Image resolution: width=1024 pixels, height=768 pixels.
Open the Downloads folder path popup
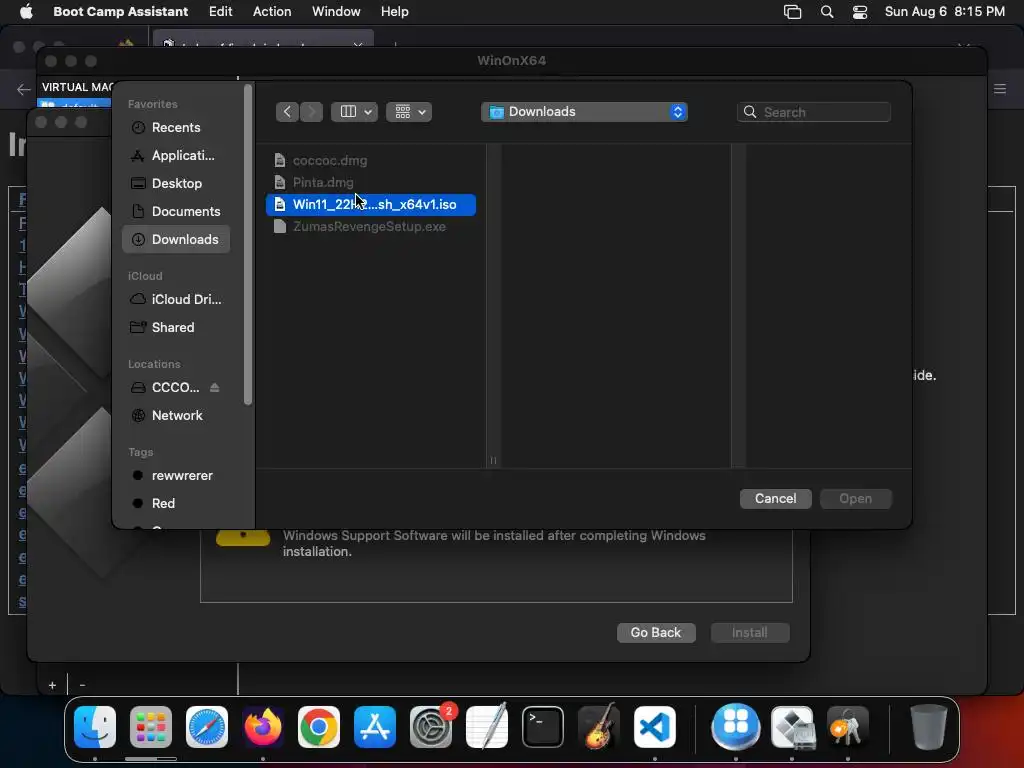(584, 112)
